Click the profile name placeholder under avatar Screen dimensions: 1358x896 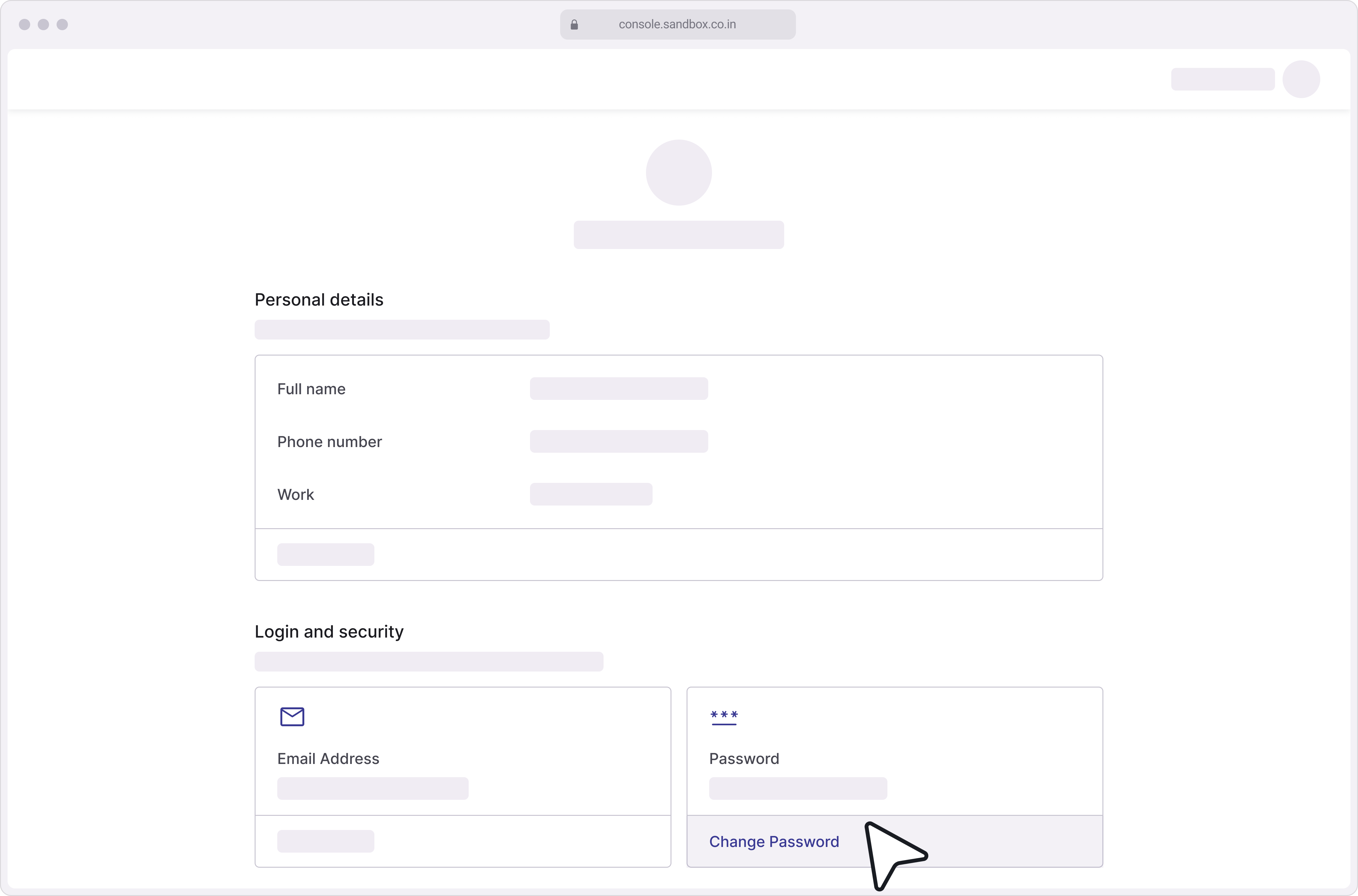click(679, 235)
